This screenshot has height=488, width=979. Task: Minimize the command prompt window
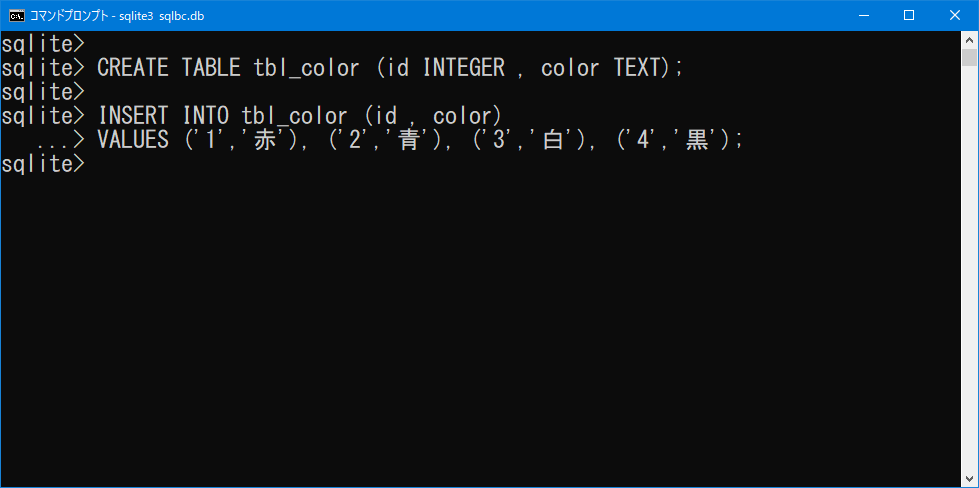pyautogui.click(x=863, y=16)
